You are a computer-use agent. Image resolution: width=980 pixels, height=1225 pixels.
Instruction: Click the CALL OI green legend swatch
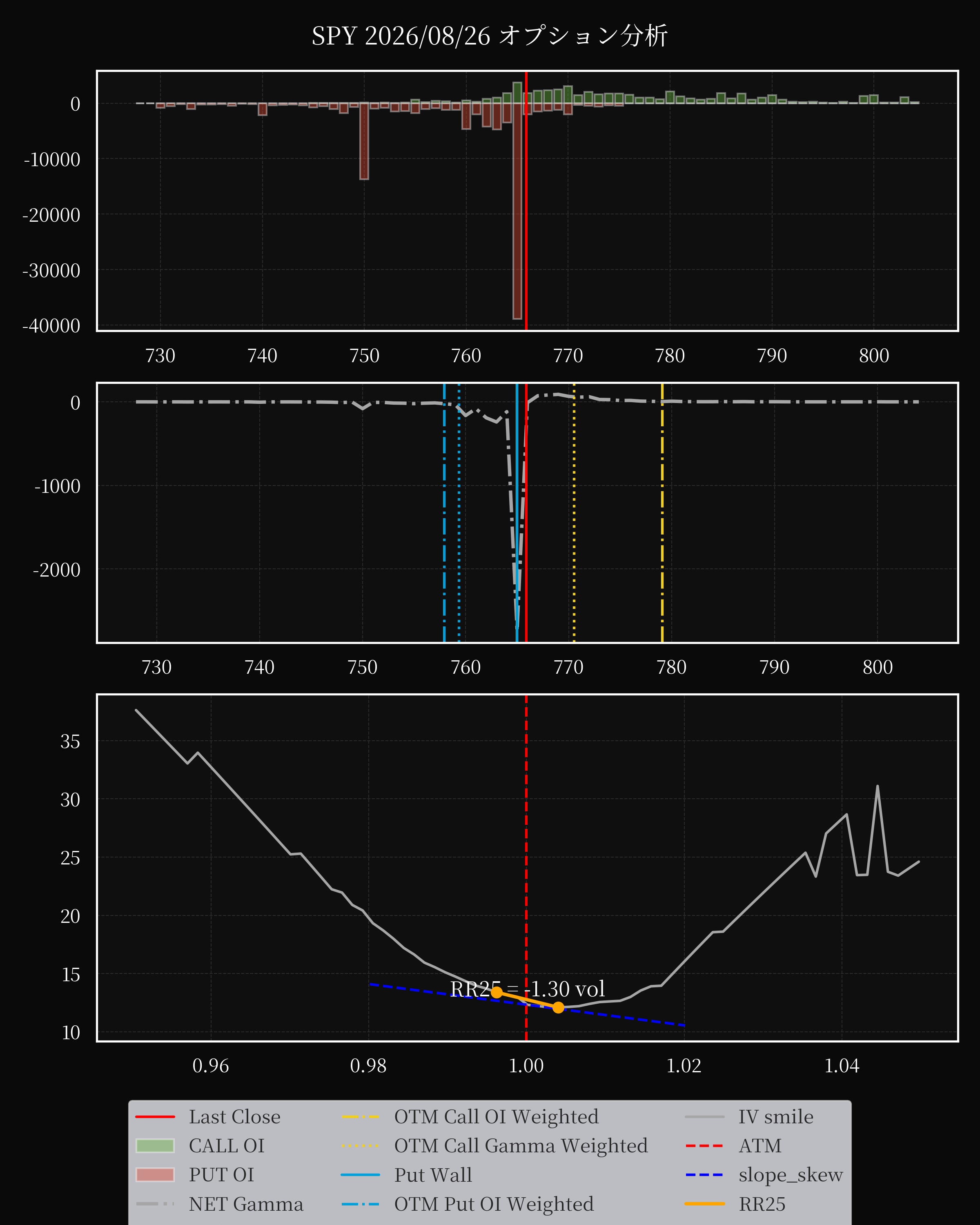[155, 1145]
